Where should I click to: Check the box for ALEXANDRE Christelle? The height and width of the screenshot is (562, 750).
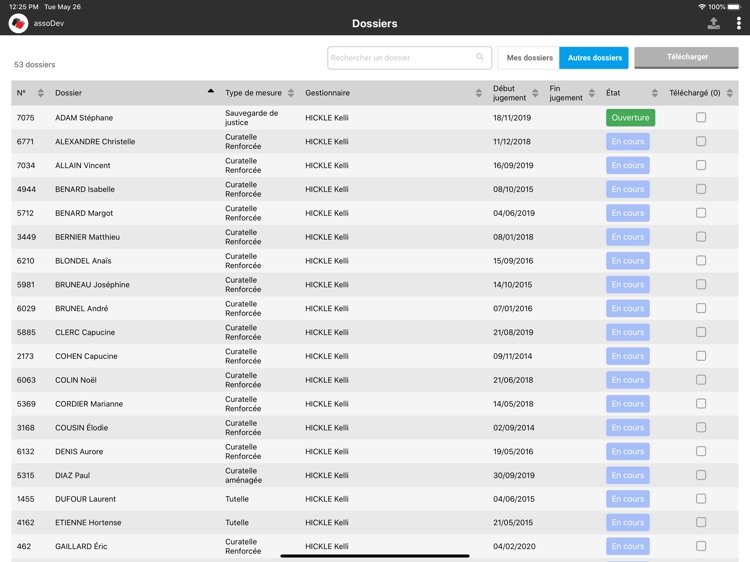click(701, 141)
